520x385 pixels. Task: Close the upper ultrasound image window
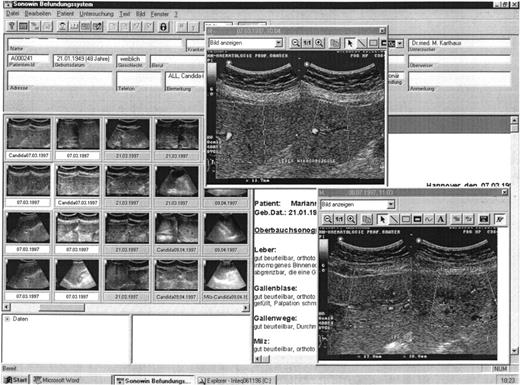[x=382, y=31]
